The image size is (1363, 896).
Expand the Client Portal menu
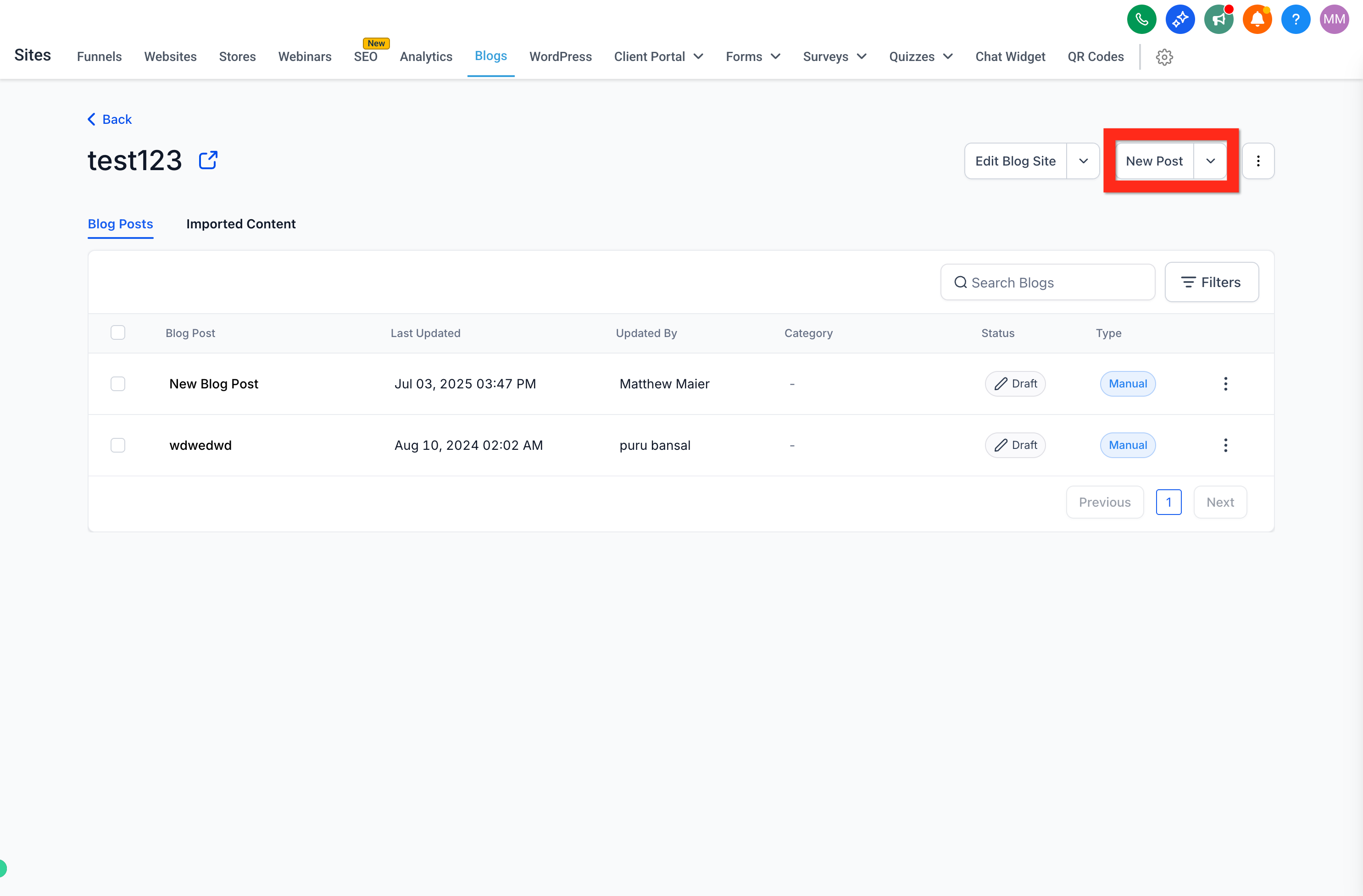coord(659,57)
